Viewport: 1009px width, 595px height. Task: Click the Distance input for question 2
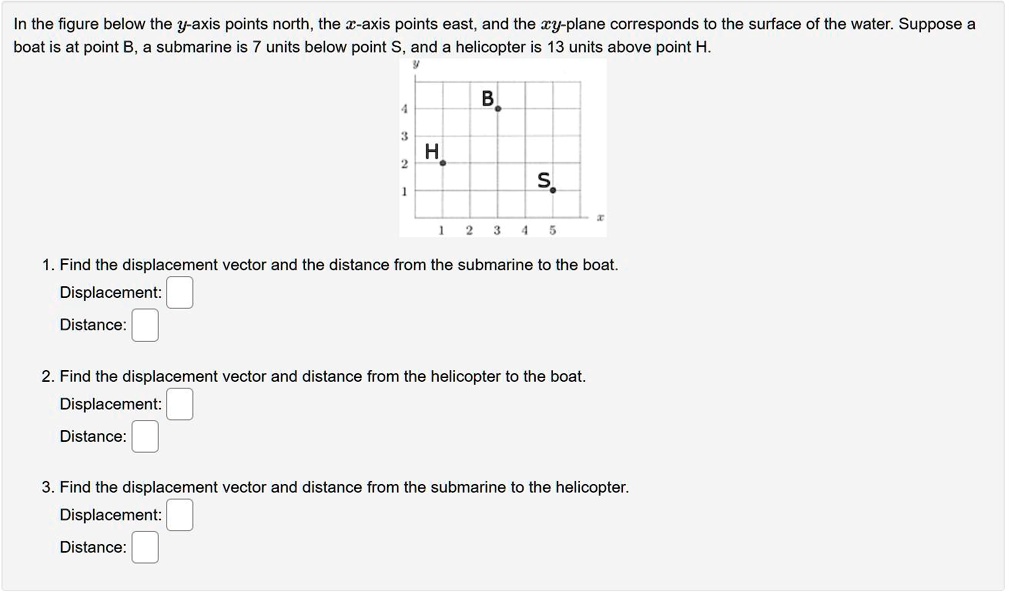145,436
